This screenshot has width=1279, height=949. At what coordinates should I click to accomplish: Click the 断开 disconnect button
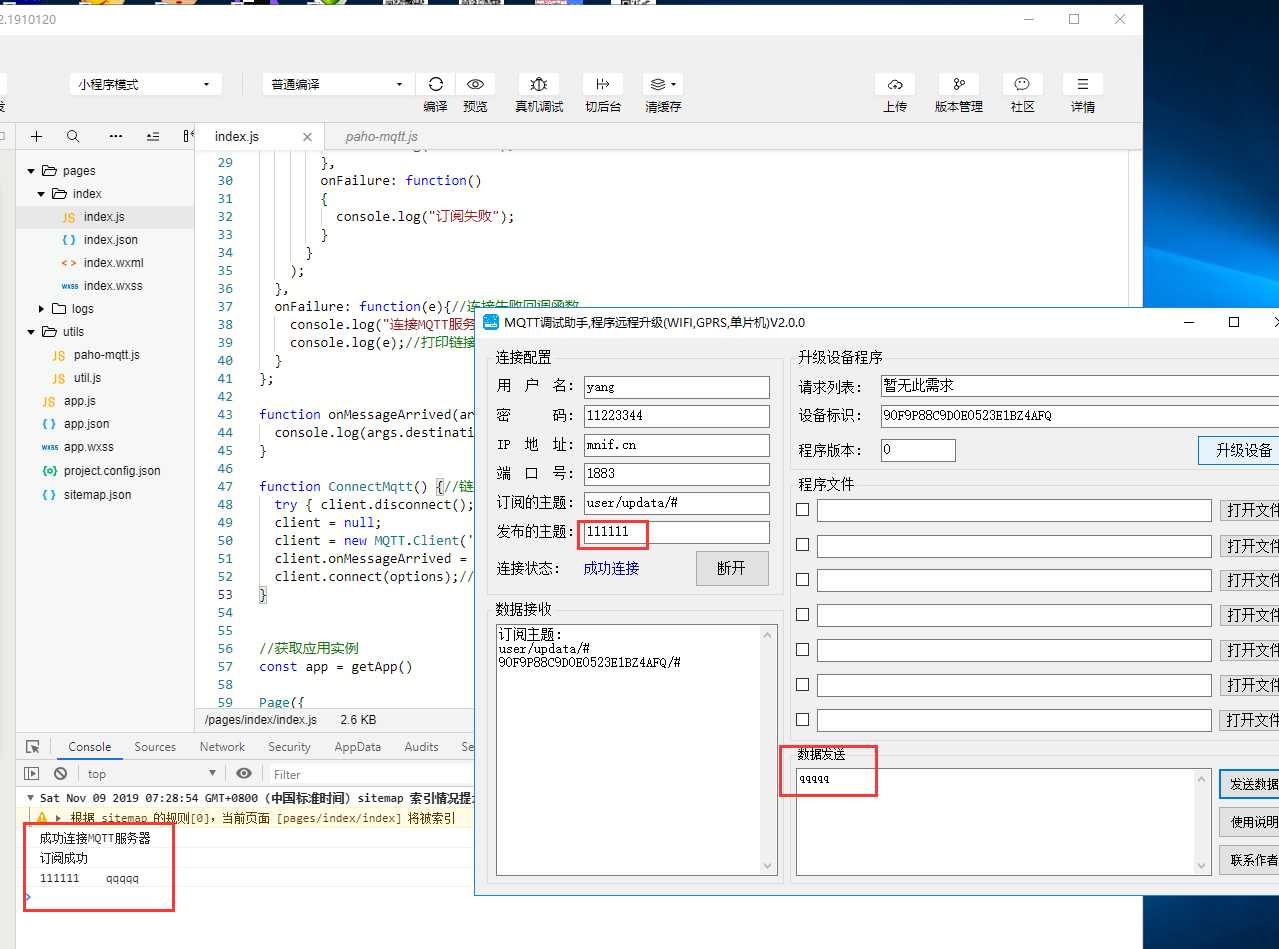click(731, 568)
